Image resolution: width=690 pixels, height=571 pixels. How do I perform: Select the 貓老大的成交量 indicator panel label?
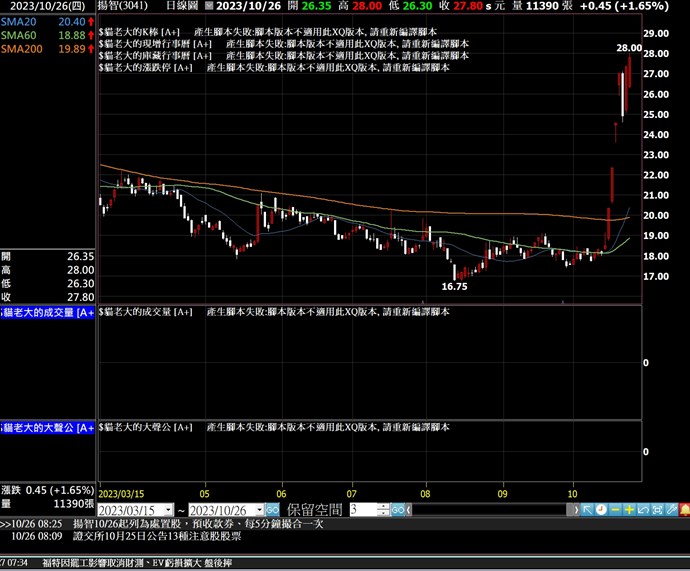(47, 313)
